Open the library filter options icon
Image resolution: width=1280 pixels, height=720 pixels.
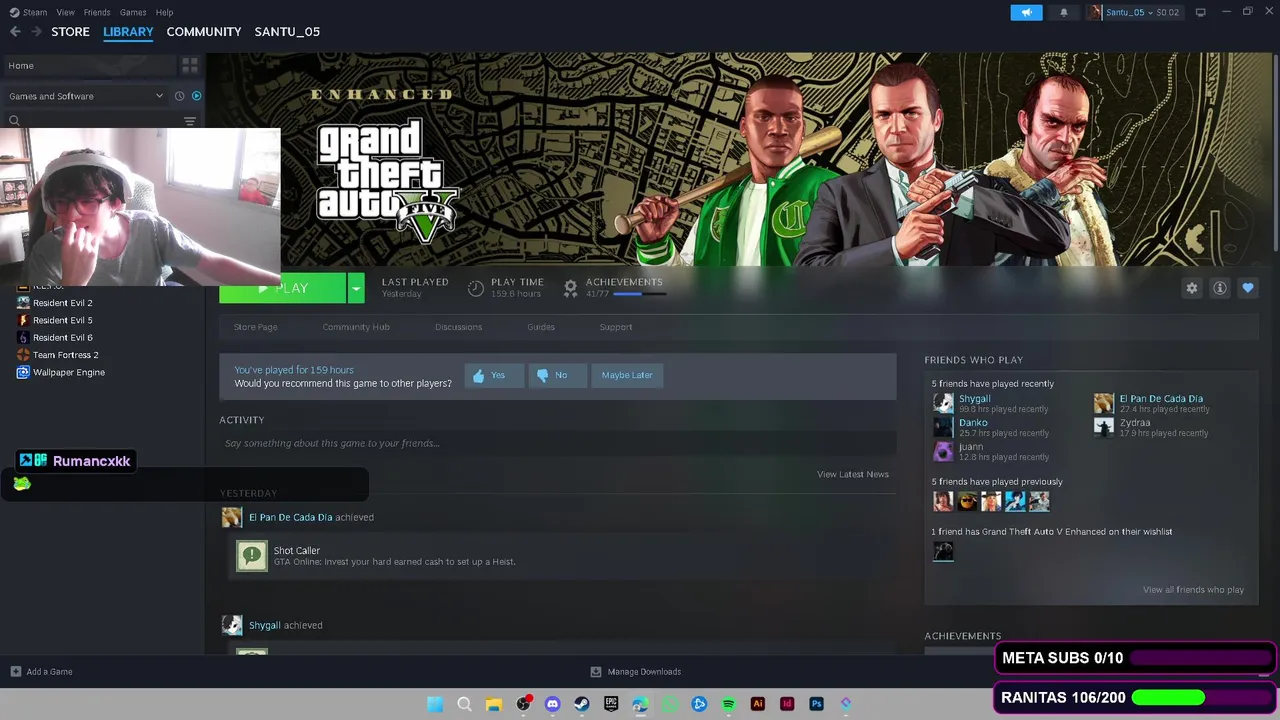(190, 121)
